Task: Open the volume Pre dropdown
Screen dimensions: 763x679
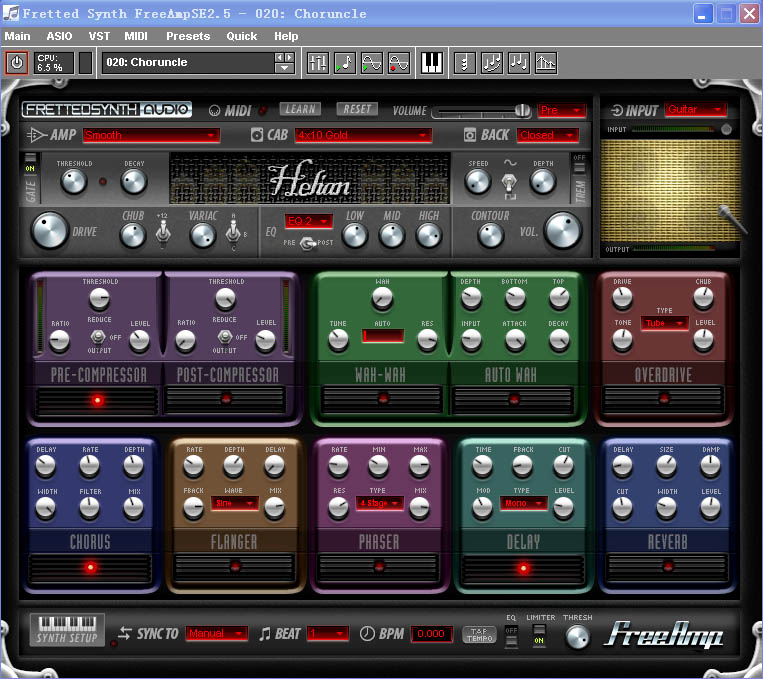Action: 562,110
